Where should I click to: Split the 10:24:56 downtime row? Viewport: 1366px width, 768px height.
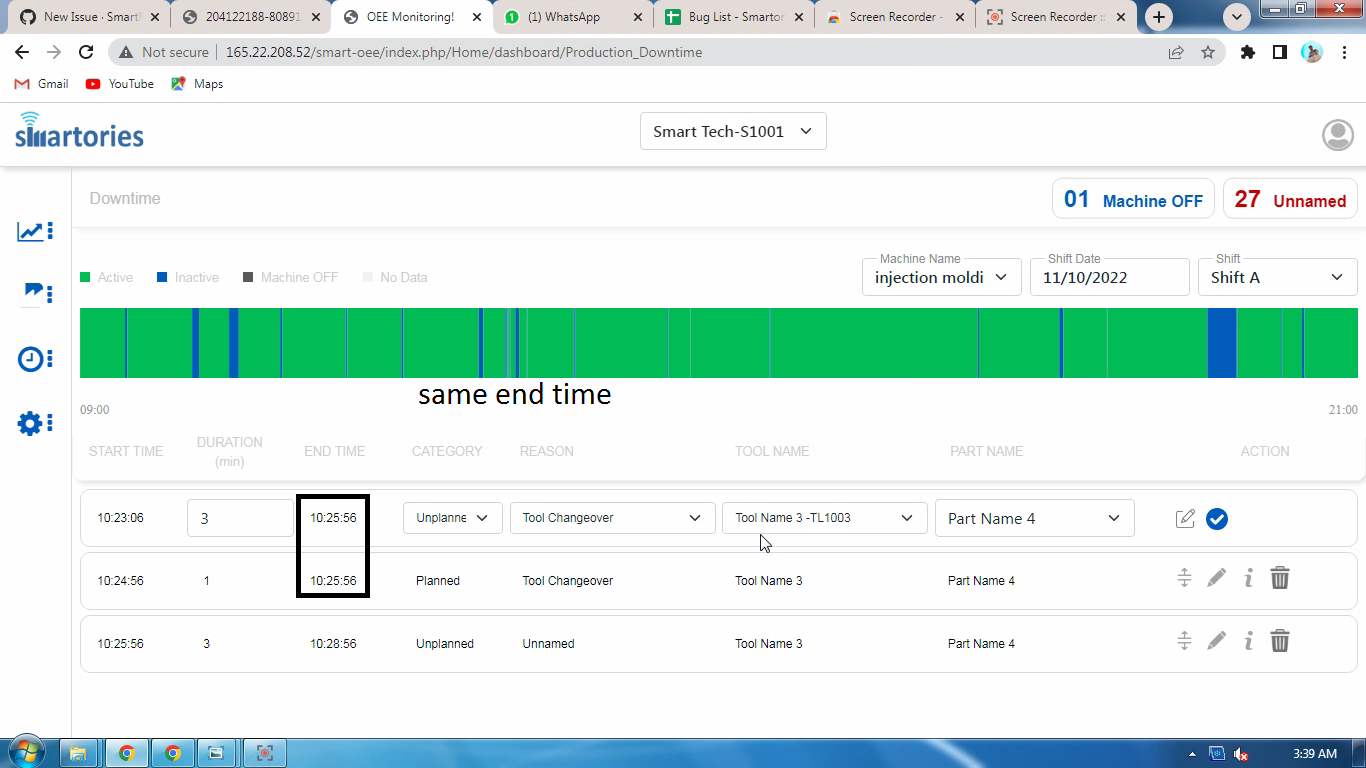point(1184,578)
